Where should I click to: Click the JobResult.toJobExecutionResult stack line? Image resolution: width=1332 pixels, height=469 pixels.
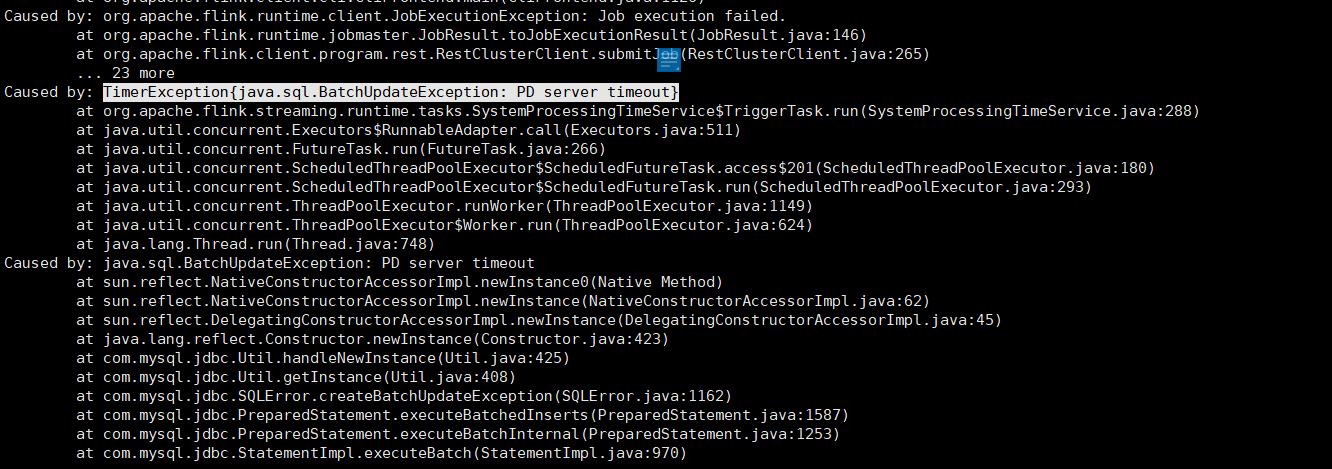click(471, 35)
